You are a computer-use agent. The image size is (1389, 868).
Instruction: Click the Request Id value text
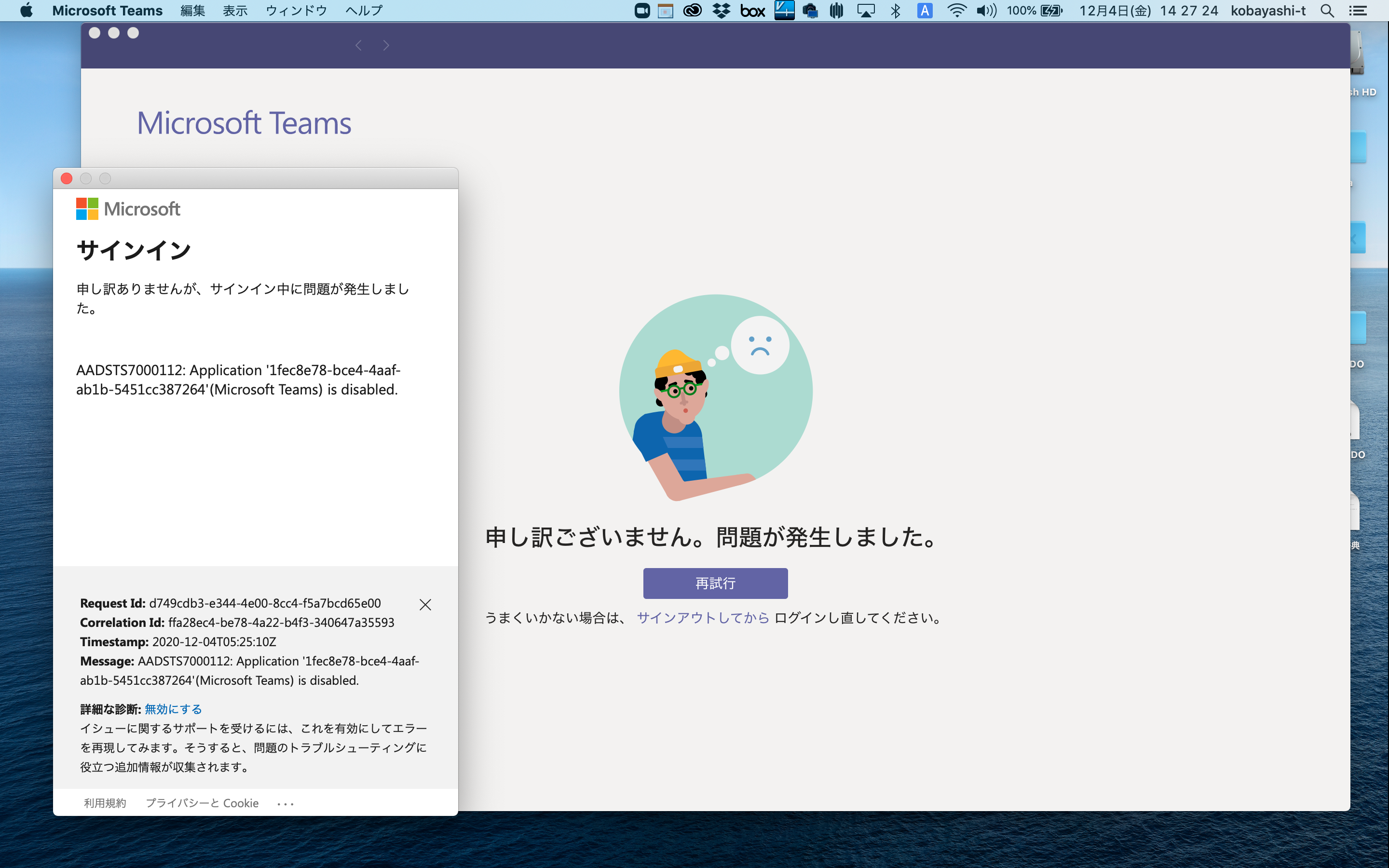265,603
